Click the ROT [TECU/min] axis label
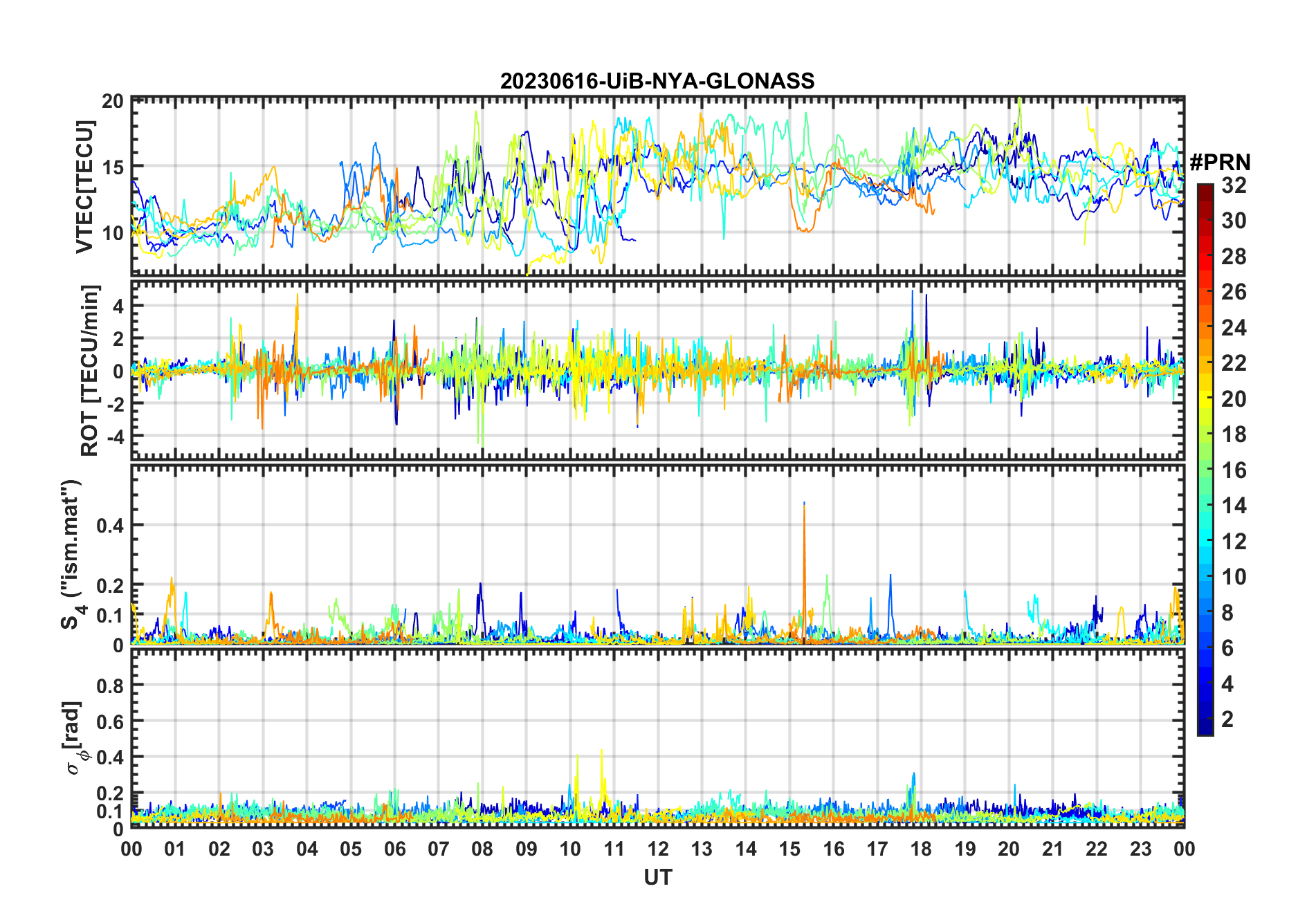 [89, 370]
